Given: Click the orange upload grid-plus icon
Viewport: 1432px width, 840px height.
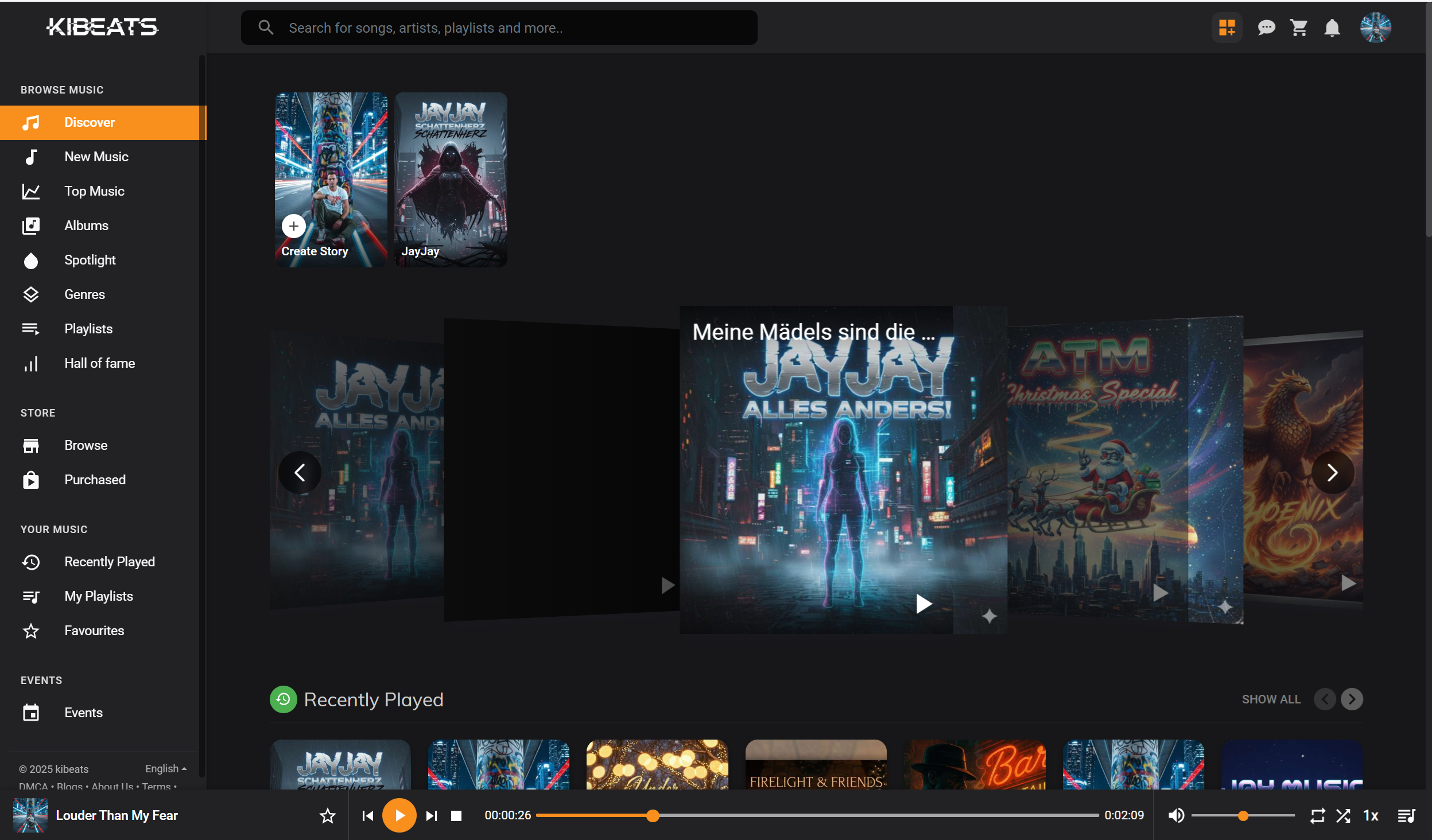Looking at the screenshot, I should 1227,28.
